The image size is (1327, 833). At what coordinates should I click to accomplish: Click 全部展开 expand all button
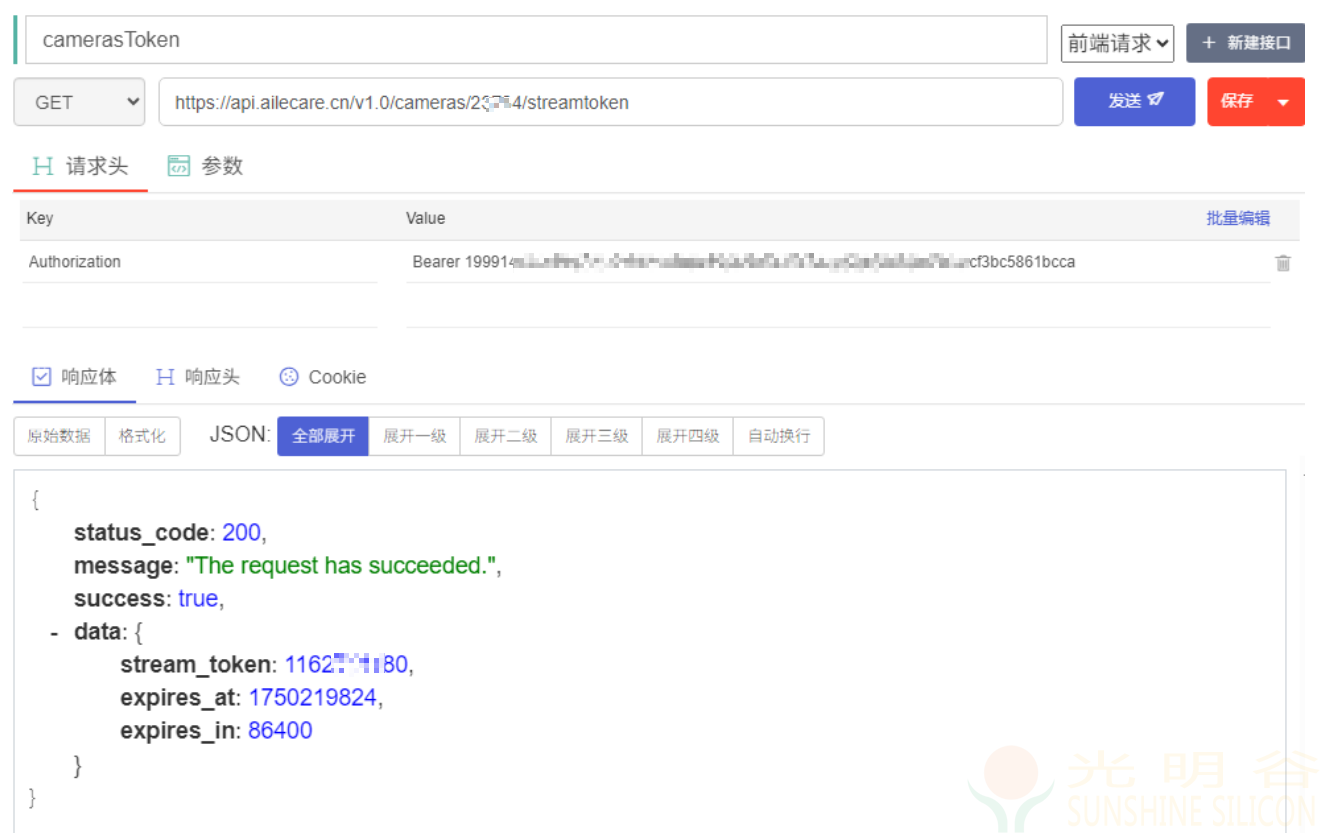[323, 436]
